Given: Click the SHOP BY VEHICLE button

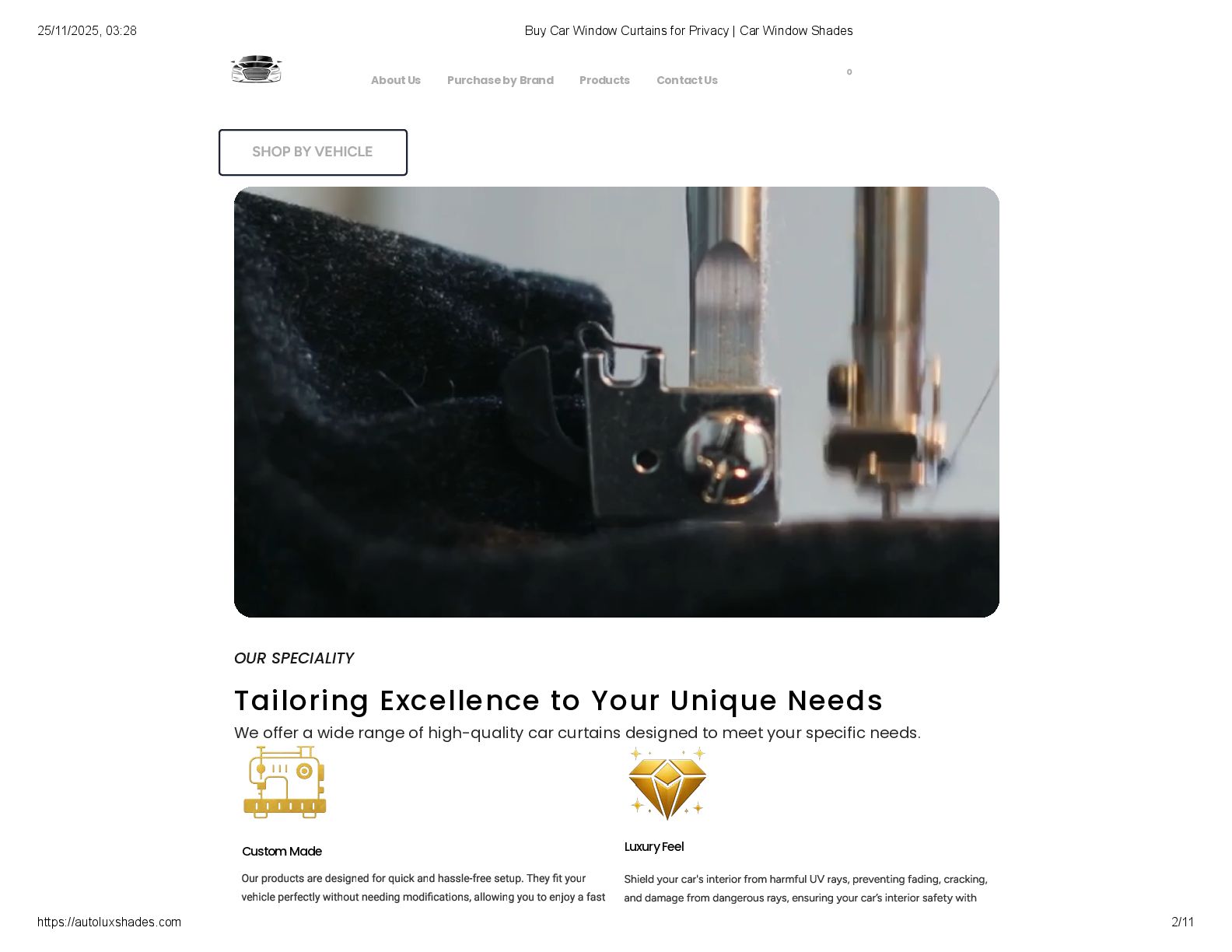Looking at the screenshot, I should (x=313, y=152).
